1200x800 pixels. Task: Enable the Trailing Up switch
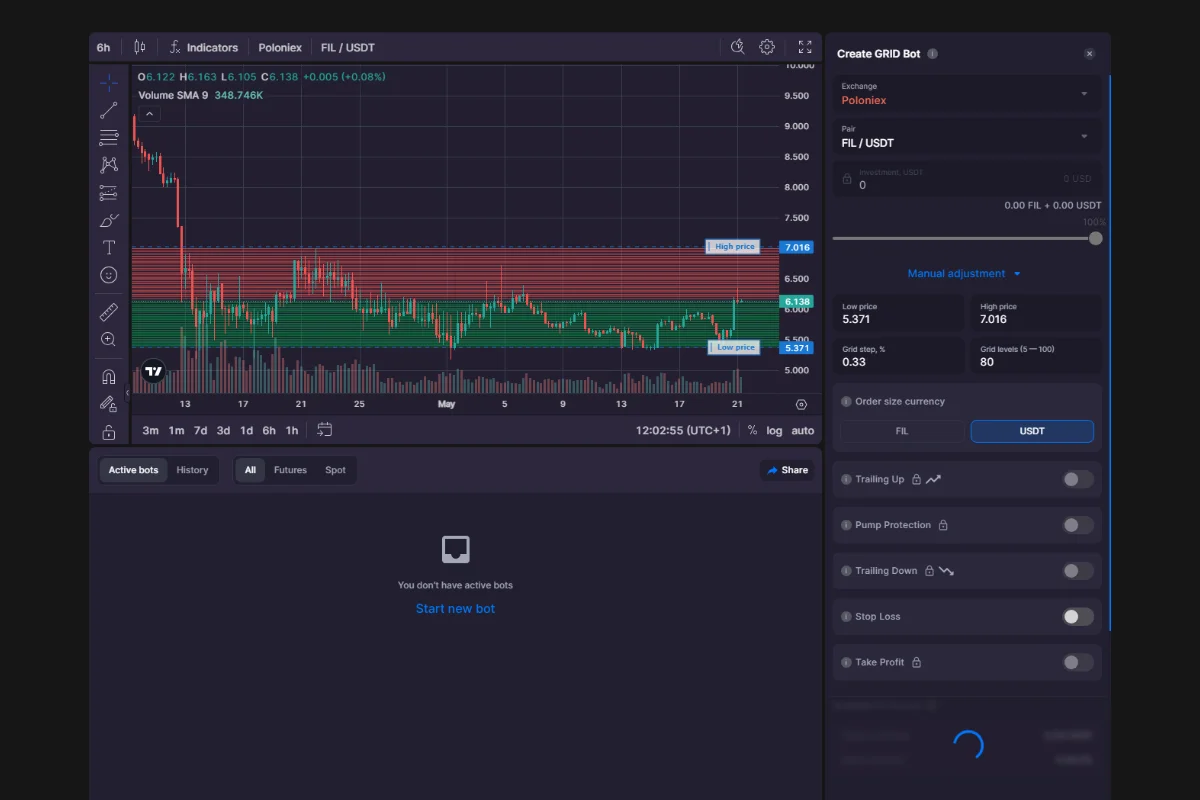click(x=1077, y=479)
